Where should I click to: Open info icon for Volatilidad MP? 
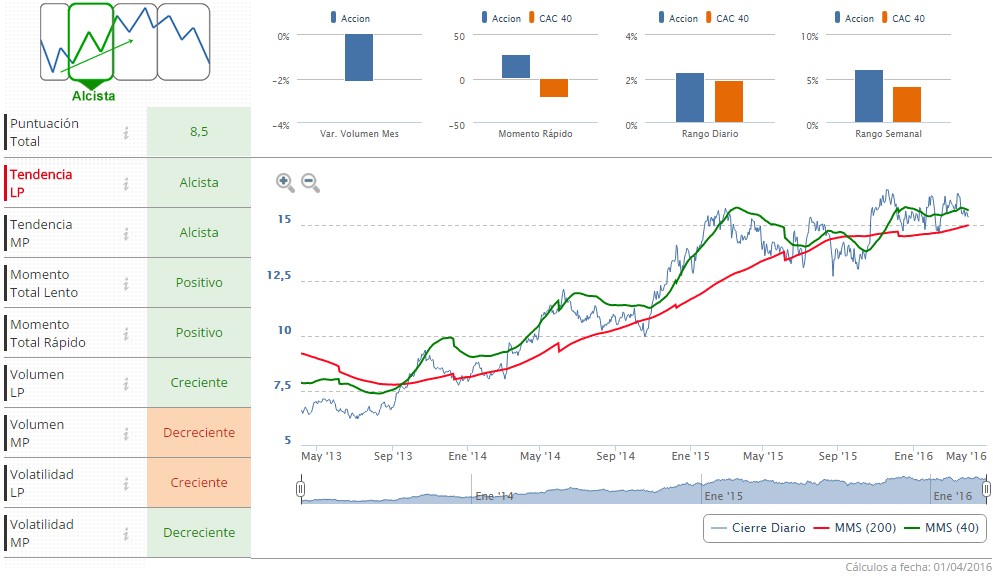(x=126, y=533)
